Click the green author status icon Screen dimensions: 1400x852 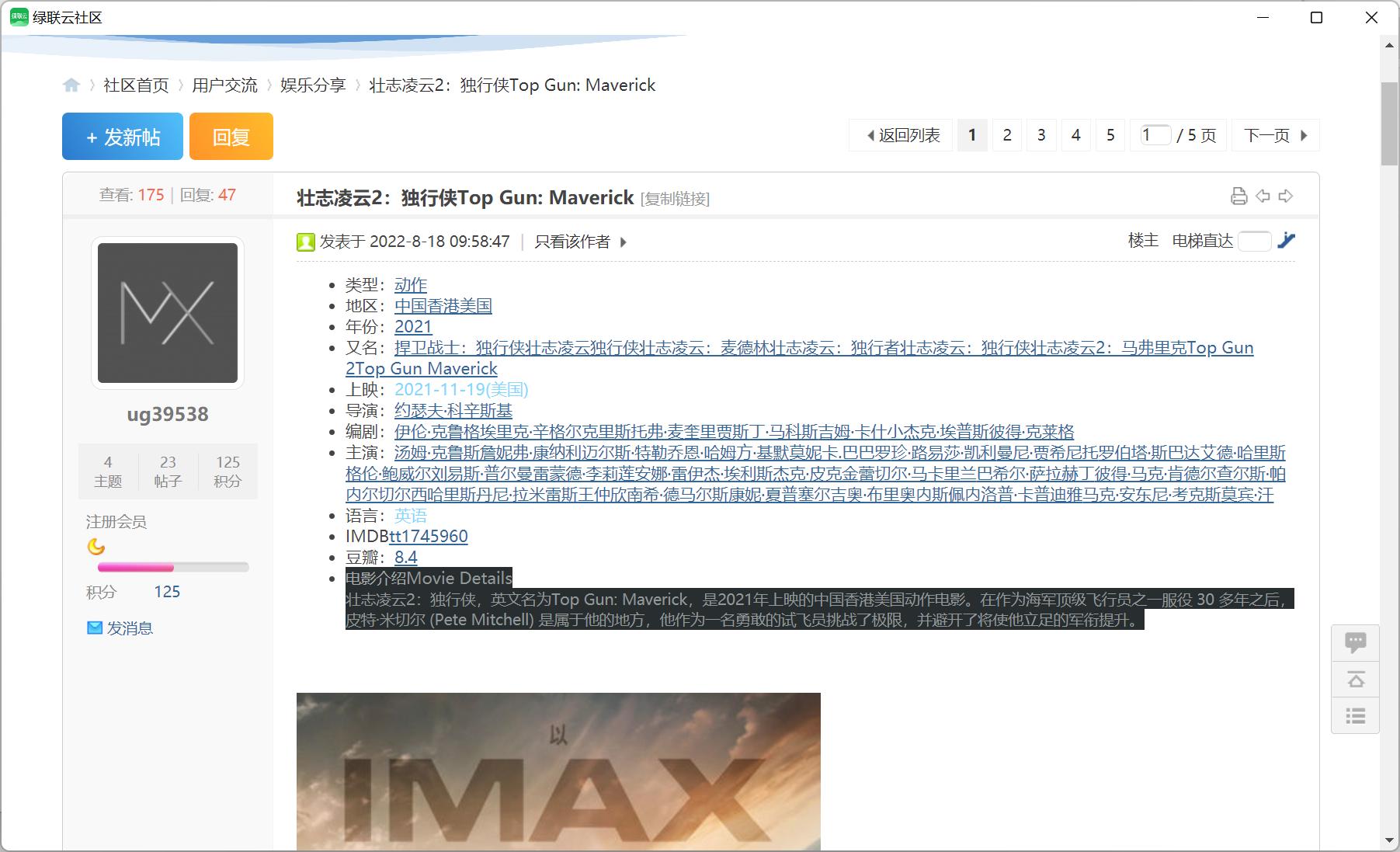[x=304, y=242]
